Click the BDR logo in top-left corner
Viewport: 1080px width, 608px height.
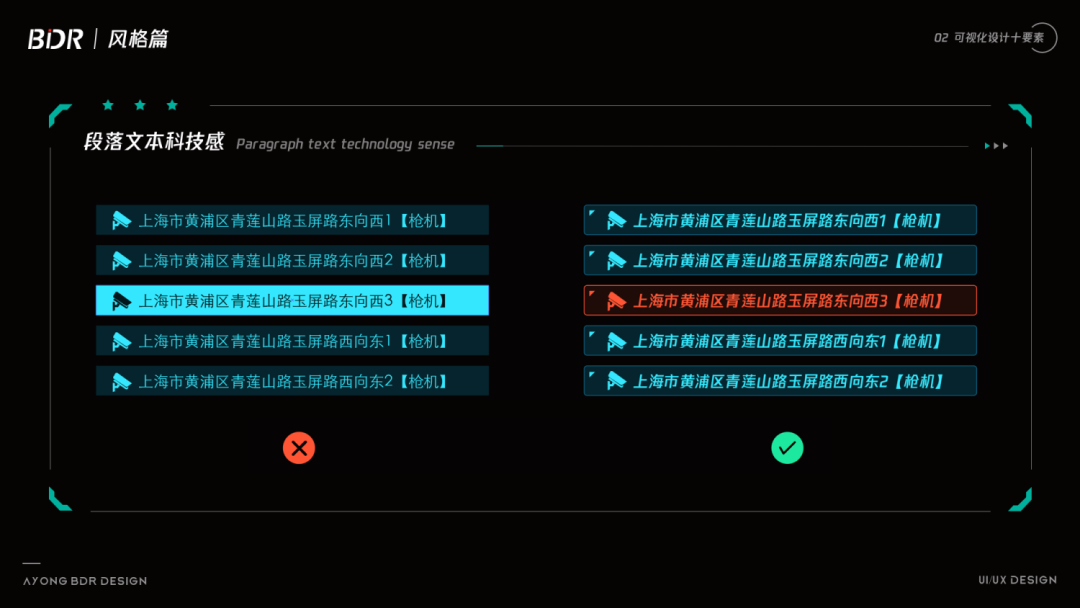pyautogui.click(x=56, y=39)
